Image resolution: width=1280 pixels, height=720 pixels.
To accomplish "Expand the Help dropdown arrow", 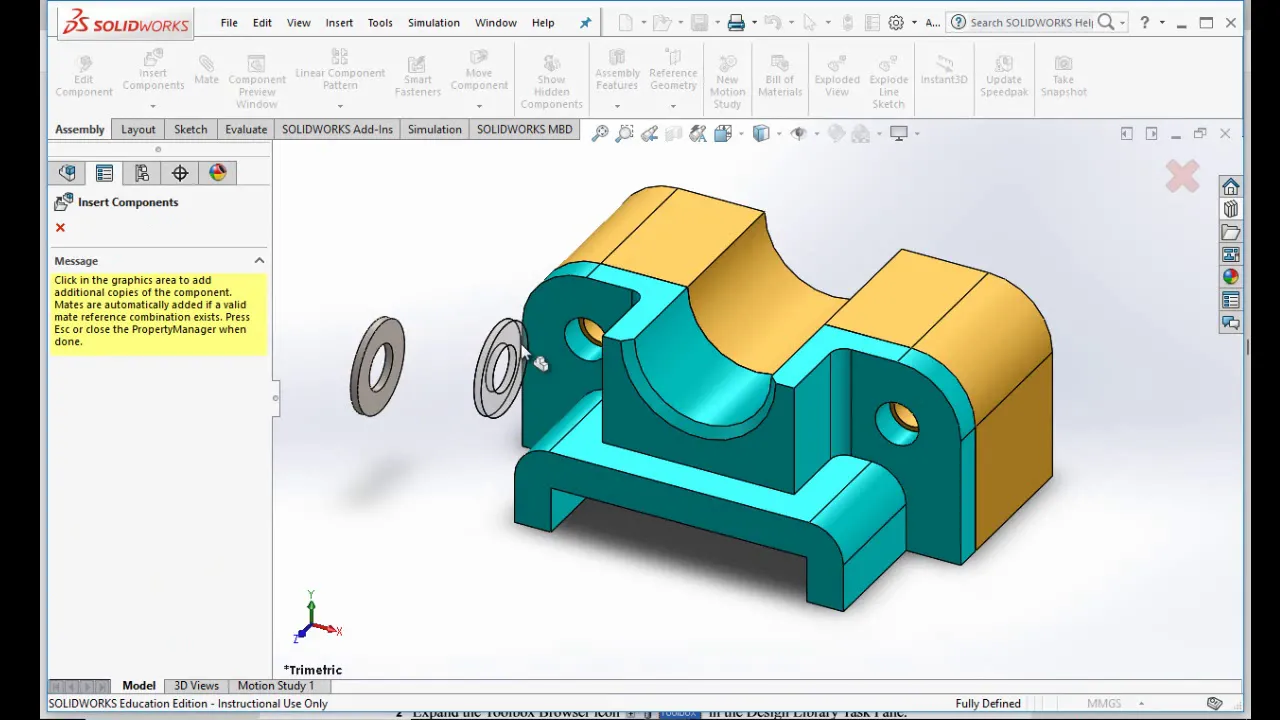I will tap(1162, 23).
